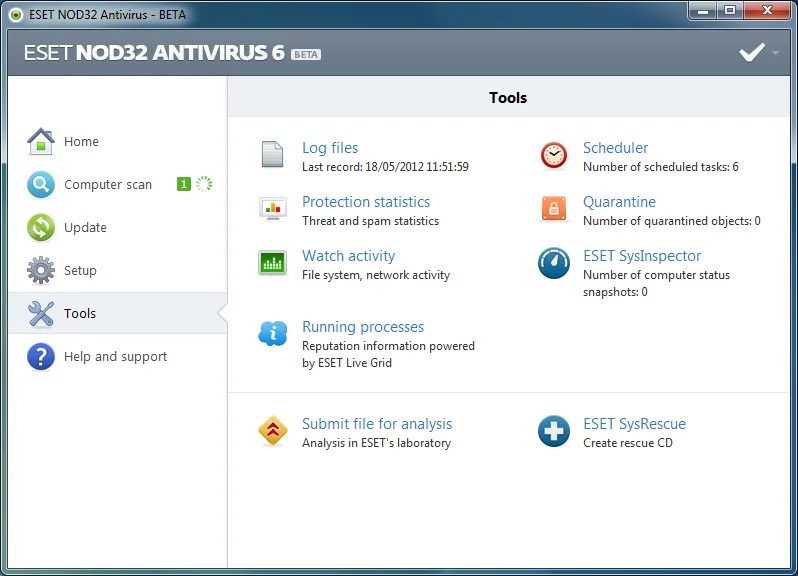Click the red Scheduler clock icon
The image size is (798, 576).
point(554,155)
